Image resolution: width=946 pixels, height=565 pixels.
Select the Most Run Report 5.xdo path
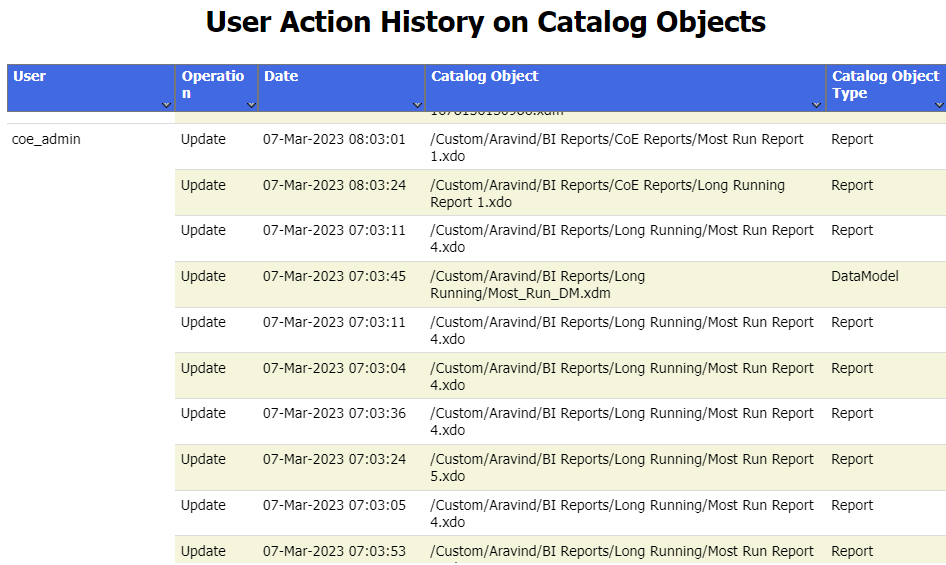pyautogui.click(x=621, y=467)
